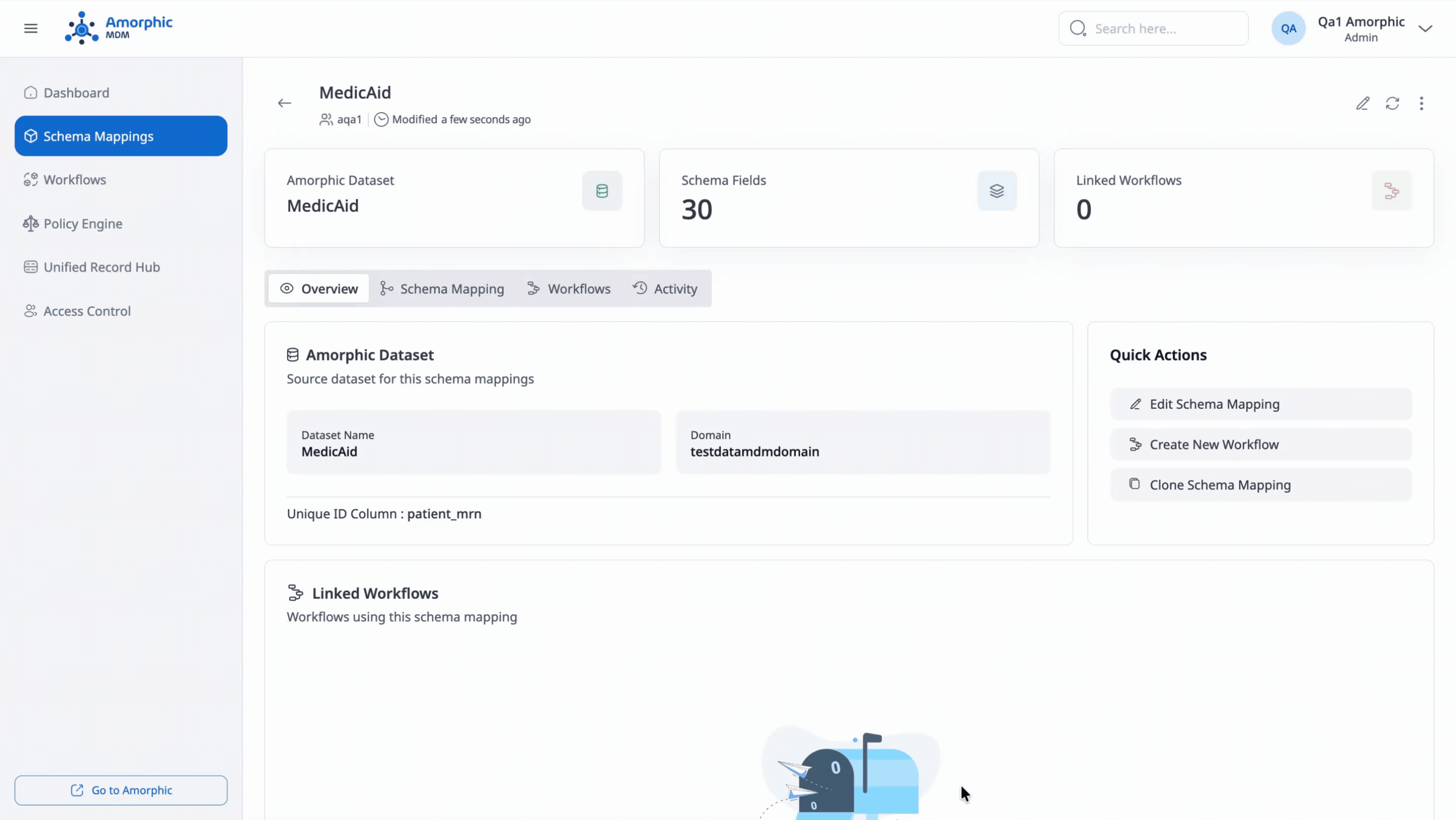
Task: Click the Dataset Name value MedicAid
Action: coord(329,451)
